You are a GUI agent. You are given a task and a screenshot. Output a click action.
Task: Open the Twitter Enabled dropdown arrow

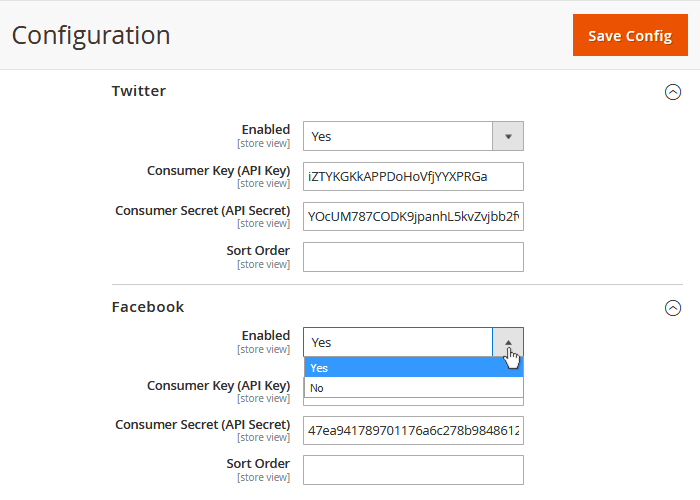[x=508, y=136]
